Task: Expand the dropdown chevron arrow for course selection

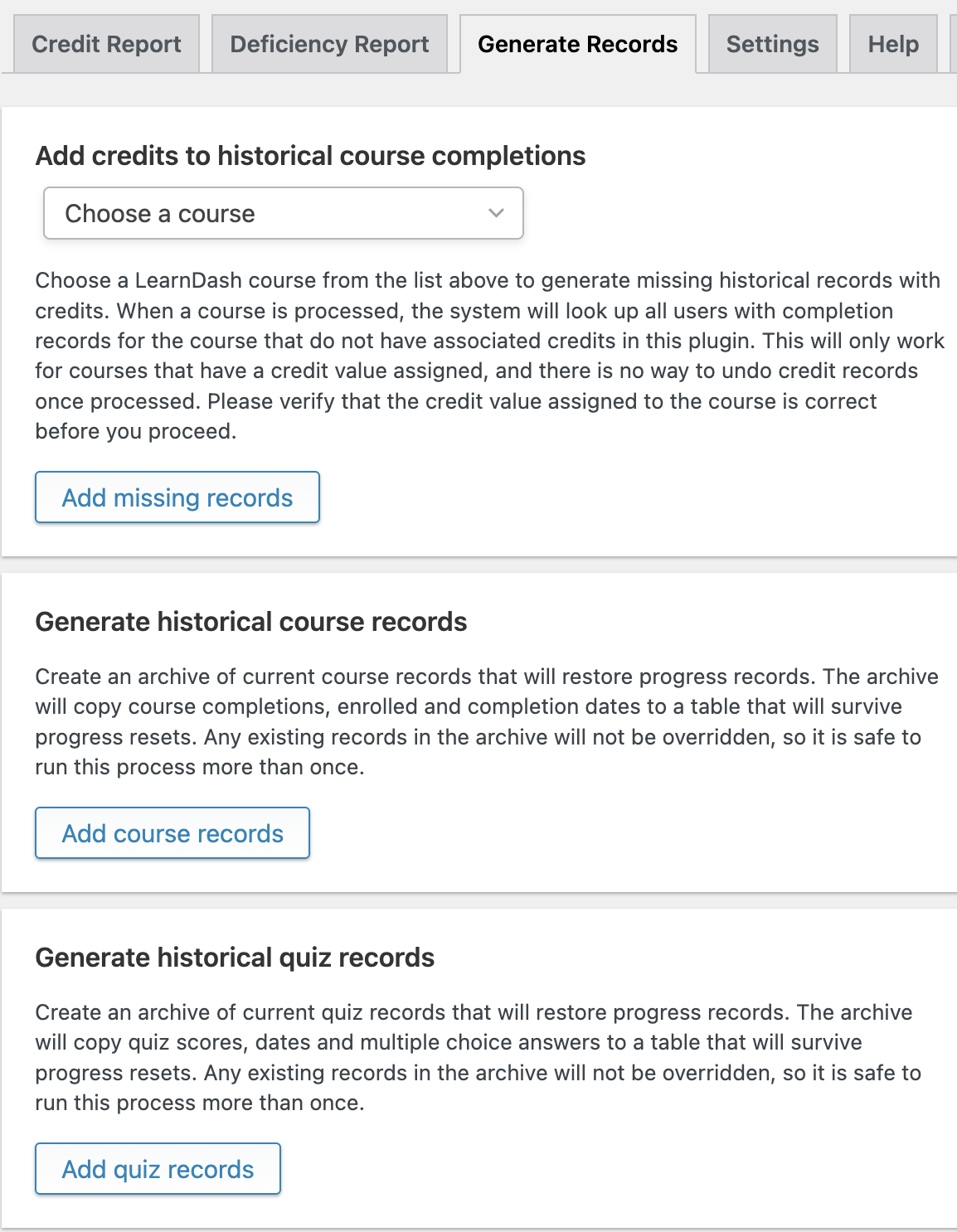Action: pyautogui.click(x=496, y=213)
